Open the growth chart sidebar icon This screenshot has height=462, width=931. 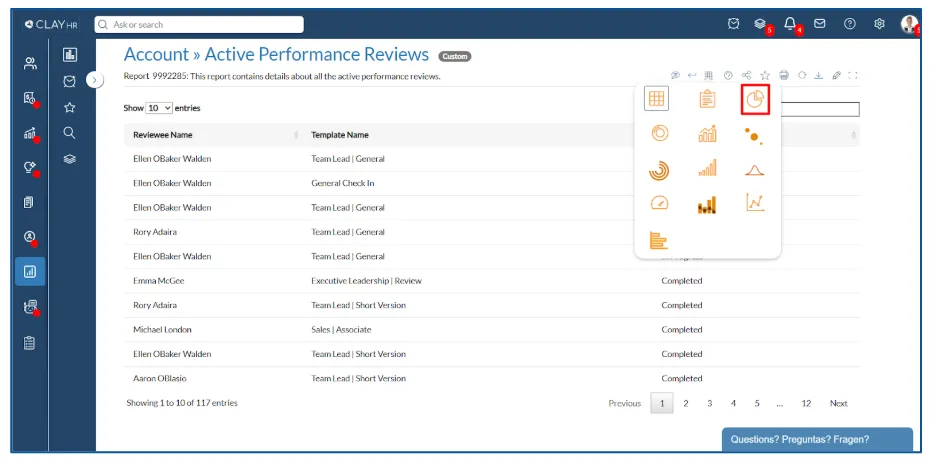30,133
